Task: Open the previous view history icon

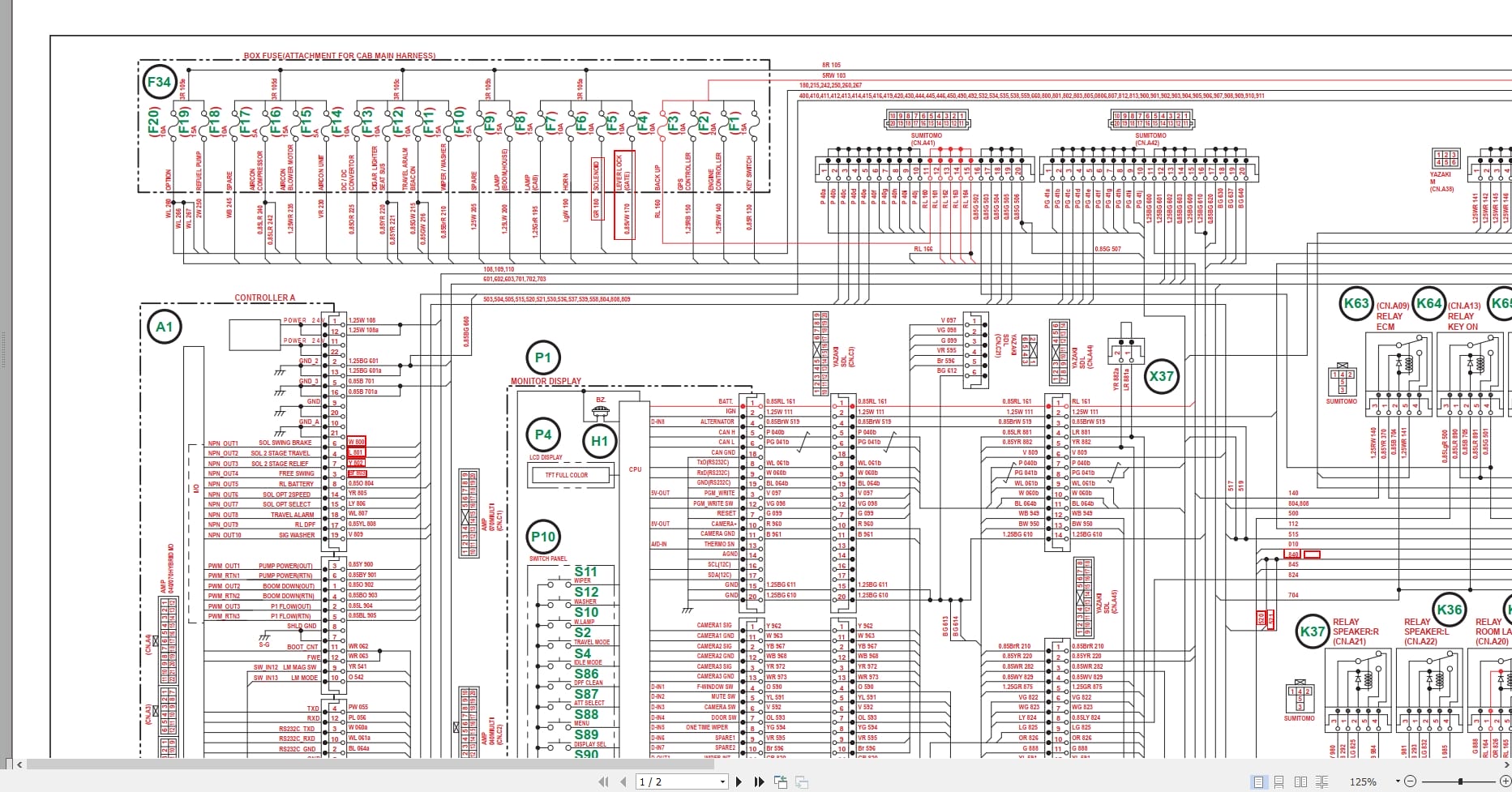Action: 780,781
